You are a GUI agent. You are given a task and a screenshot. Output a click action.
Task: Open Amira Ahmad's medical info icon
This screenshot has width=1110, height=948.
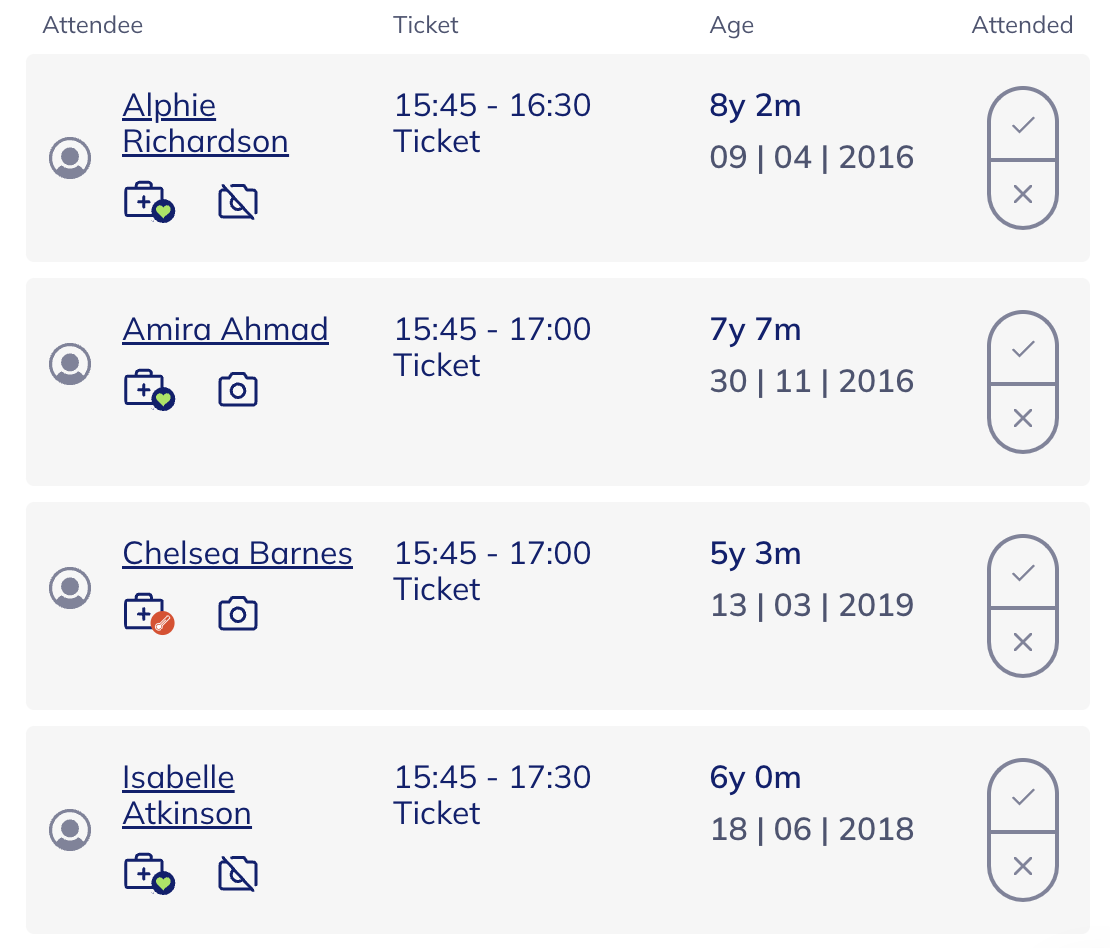click(148, 390)
